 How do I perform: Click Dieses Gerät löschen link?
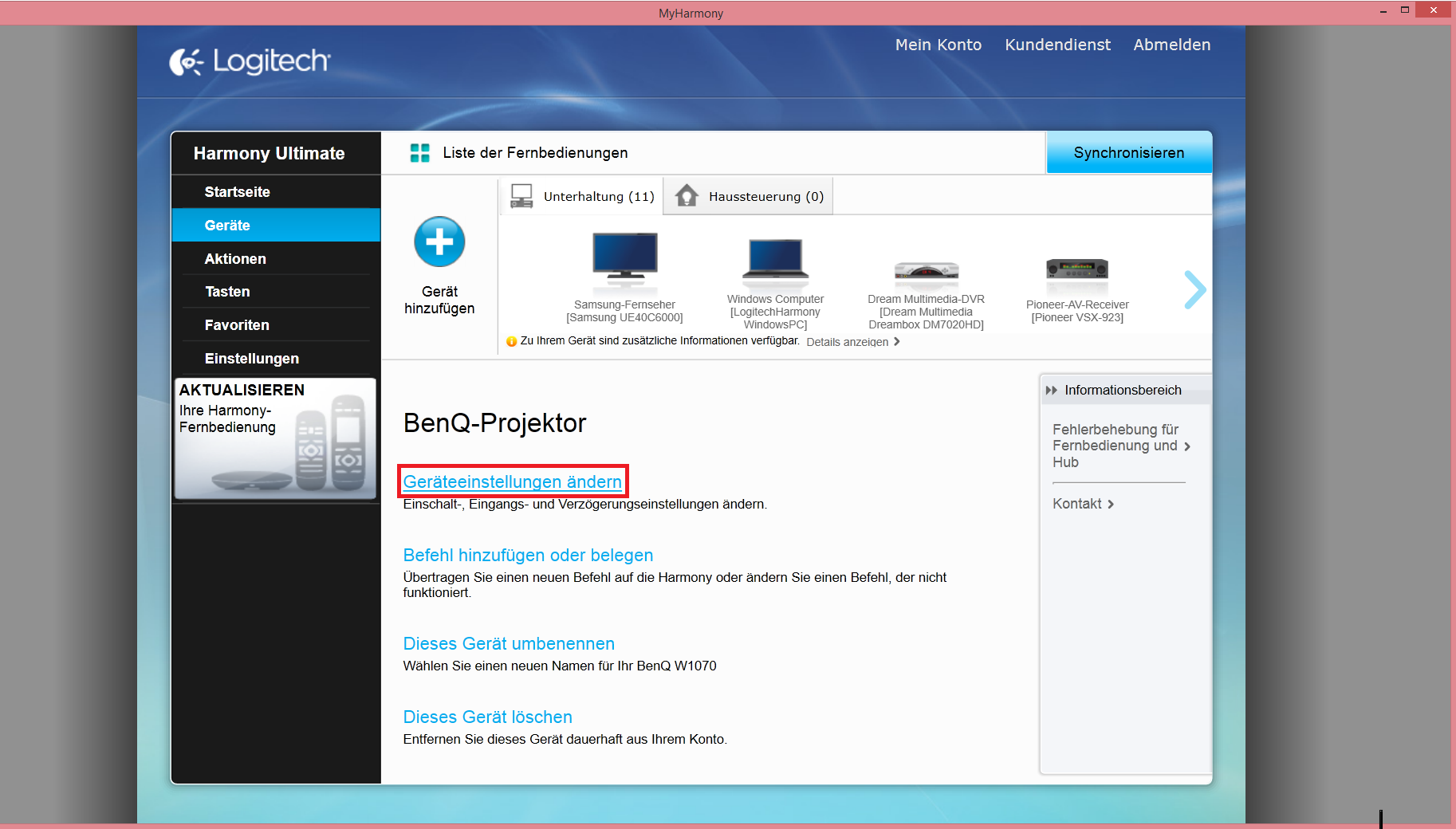click(487, 717)
